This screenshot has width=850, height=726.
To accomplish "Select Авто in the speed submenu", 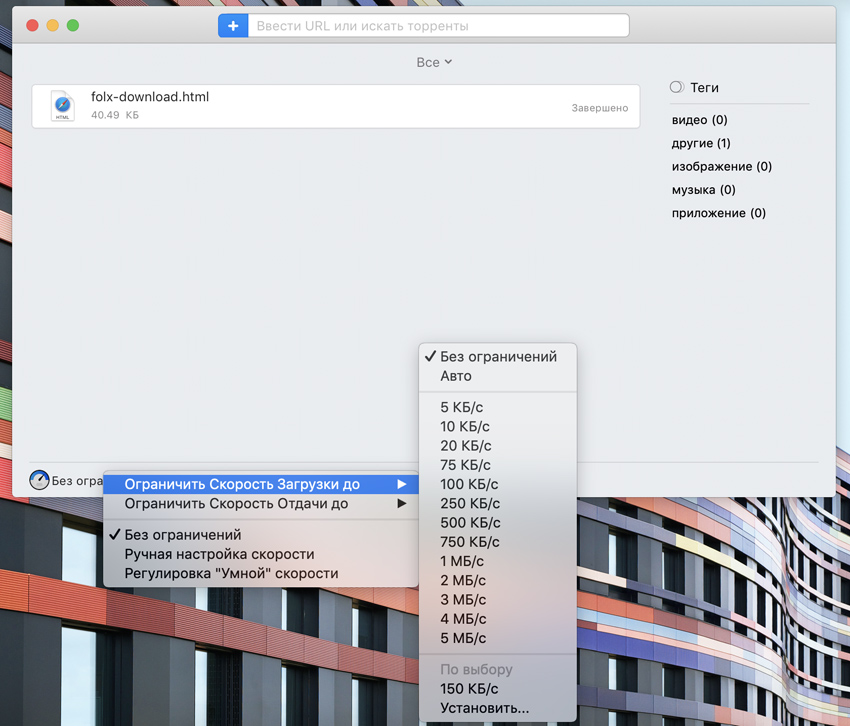I will point(498,376).
